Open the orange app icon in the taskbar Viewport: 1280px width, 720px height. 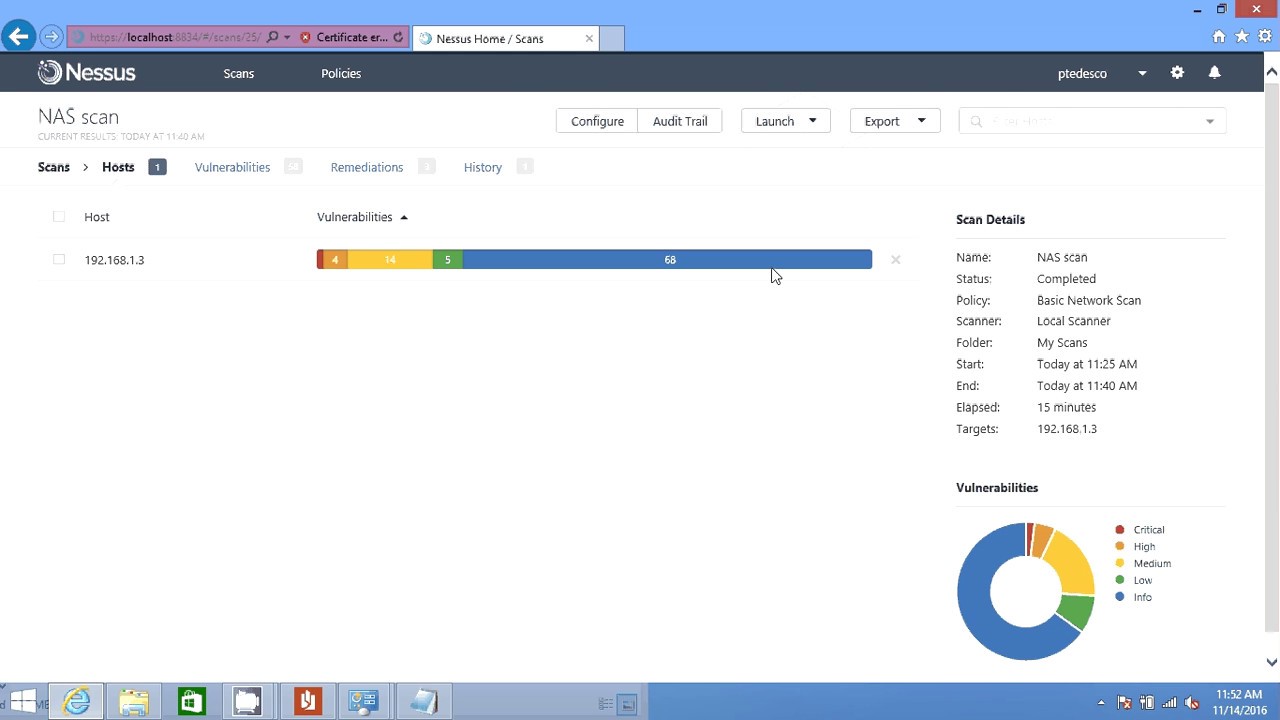[306, 702]
